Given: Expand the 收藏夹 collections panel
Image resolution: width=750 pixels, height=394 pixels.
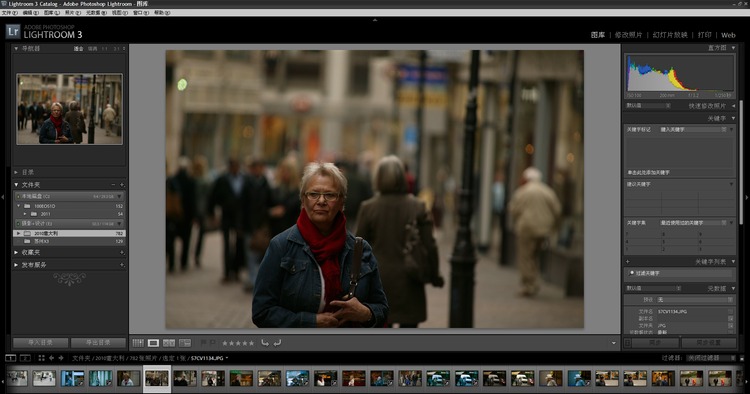Looking at the screenshot, I should coord(16,252).
